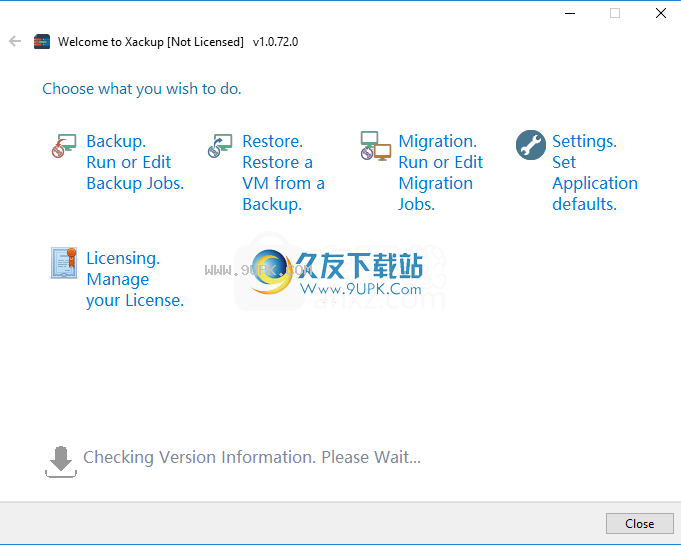Click the Licensing certificate icon
The image size is (681, 545).
pos(64,263)
